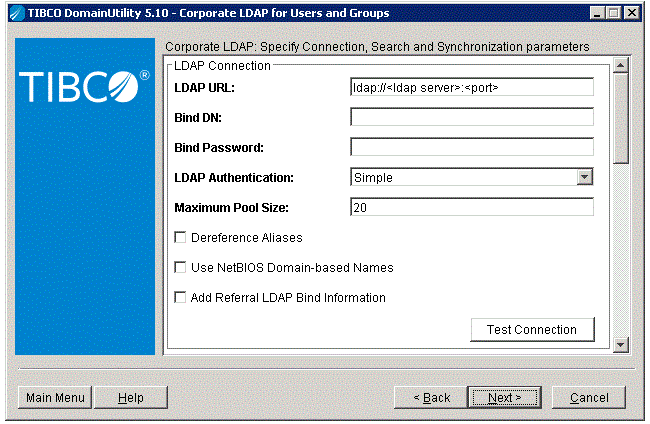Focus the LDAP URL text field

coord(472,87)
